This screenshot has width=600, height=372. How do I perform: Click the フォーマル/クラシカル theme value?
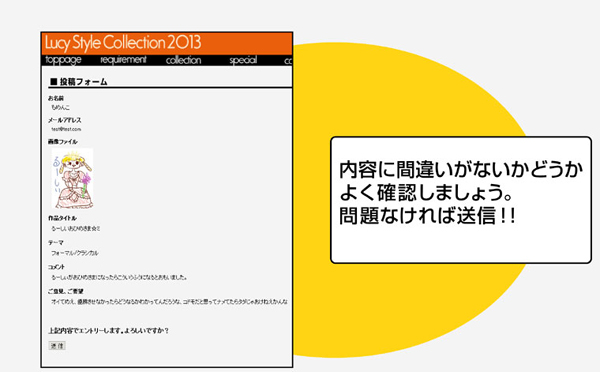tap(75, 253)
